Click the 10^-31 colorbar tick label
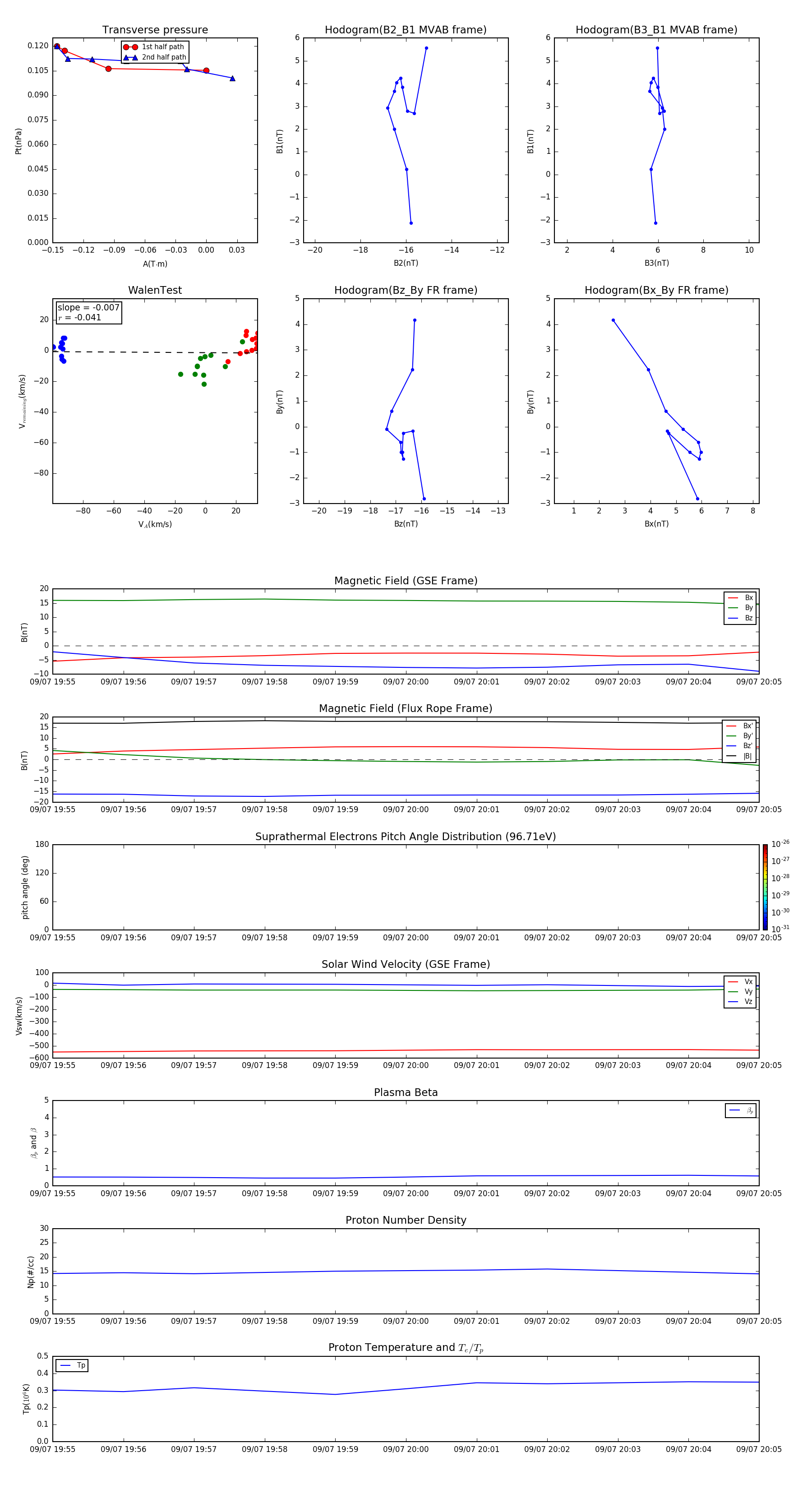This screenshot has height=1489, width=812. pyautogui.click(x=780, y=929)
